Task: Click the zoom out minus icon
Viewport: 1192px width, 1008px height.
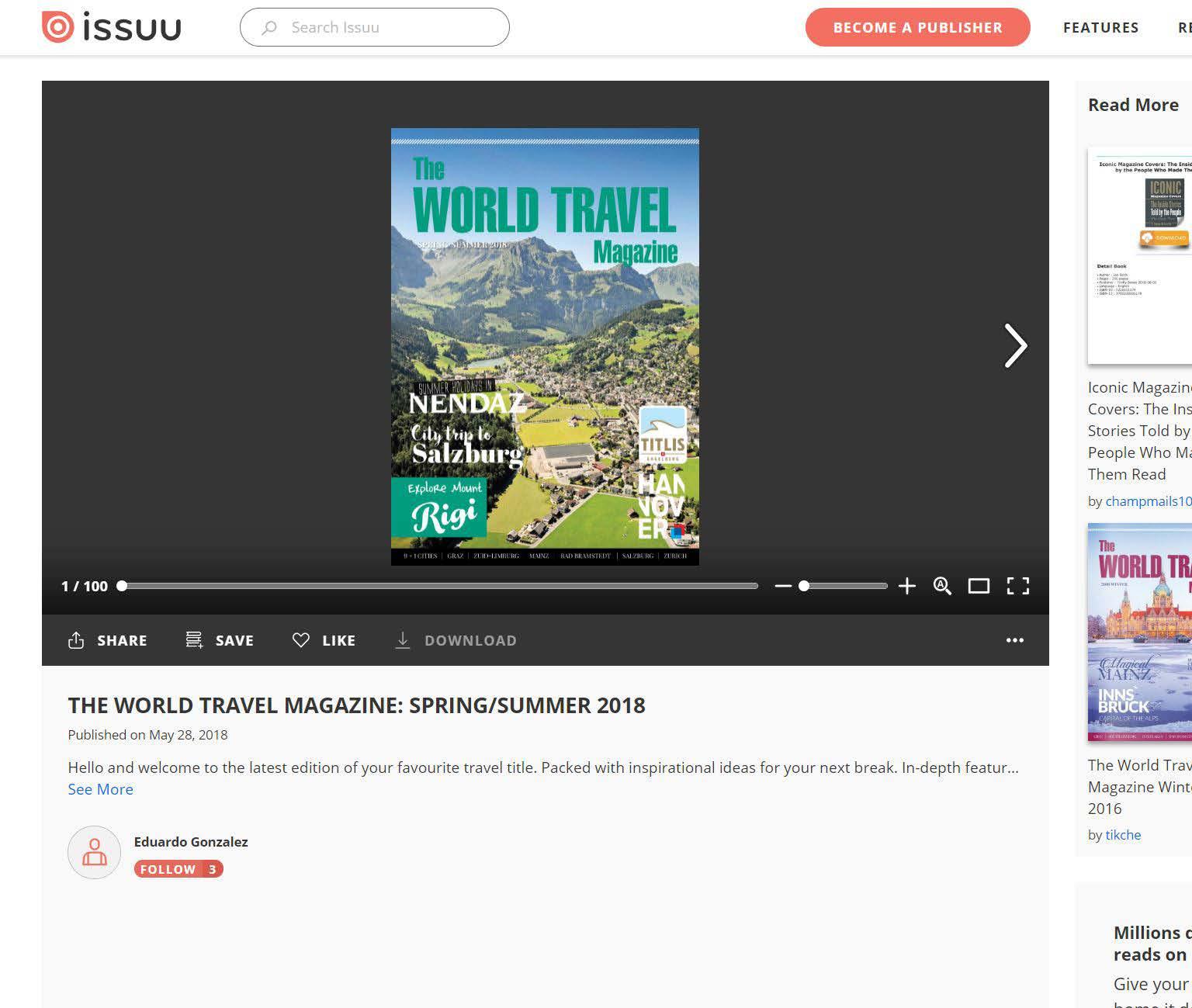Action: coord(783,586)
